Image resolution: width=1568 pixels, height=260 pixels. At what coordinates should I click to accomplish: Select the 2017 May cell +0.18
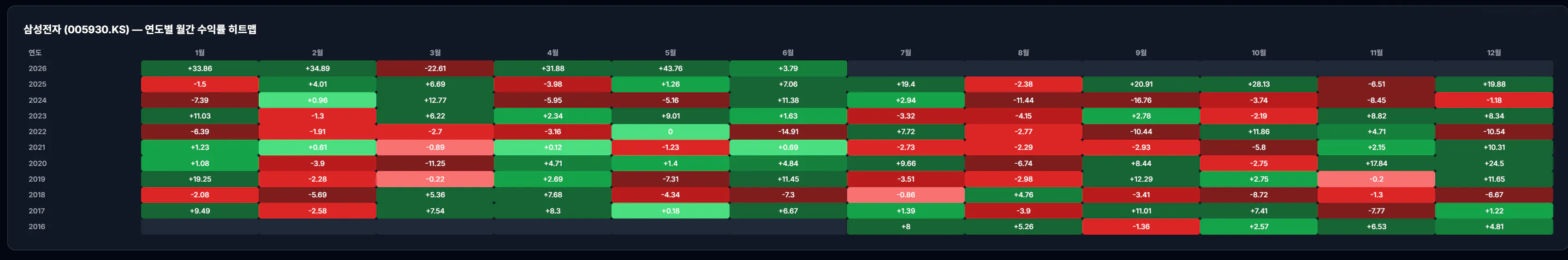click(670, 211)
